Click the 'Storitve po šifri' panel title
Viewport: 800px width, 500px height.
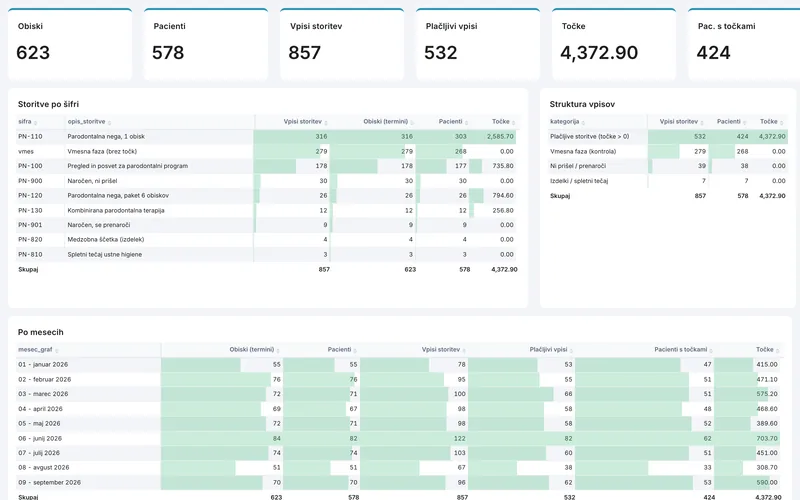[x=48, y=104]
